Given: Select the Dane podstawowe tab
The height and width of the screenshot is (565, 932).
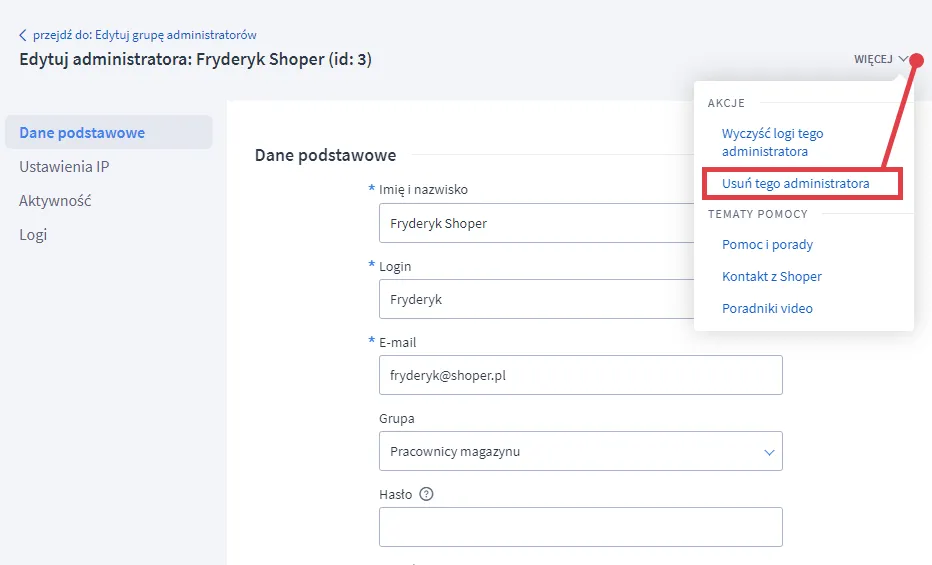Looking at the screenshot, I should coord(82,133).
